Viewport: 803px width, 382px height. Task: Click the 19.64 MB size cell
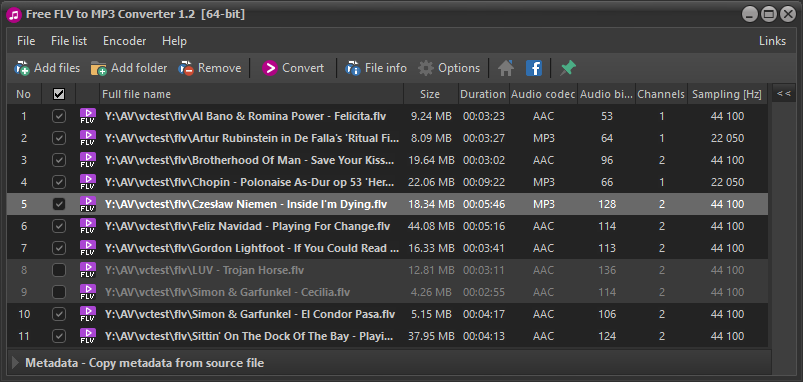point(431,160)
